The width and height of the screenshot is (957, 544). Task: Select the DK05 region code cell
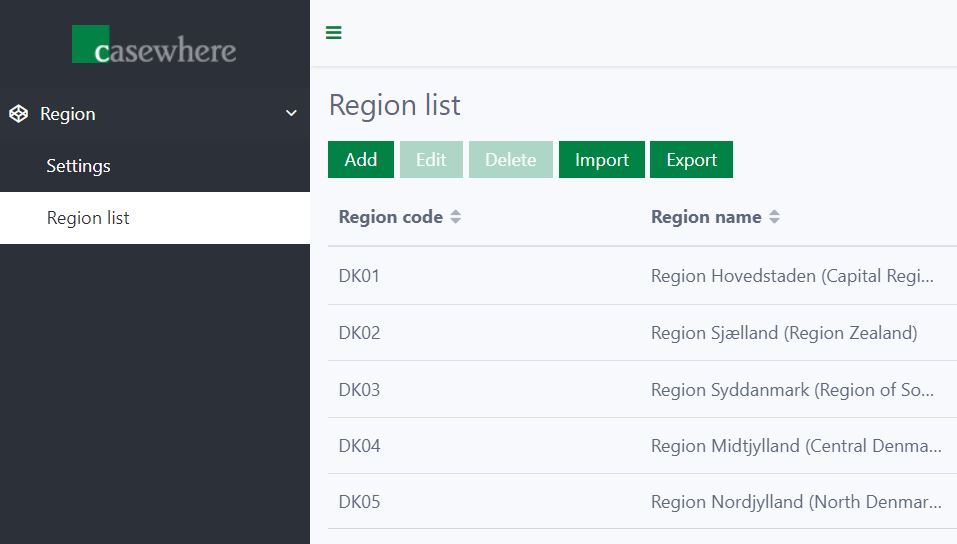pyautogui.click(x=360, y=502)
